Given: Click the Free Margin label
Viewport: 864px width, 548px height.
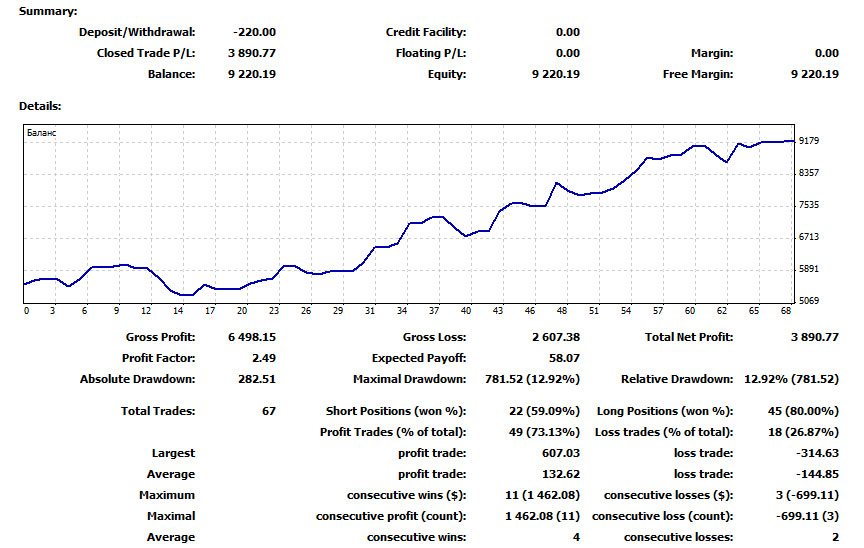Looking at the screenshot, I should click(697, 74).
